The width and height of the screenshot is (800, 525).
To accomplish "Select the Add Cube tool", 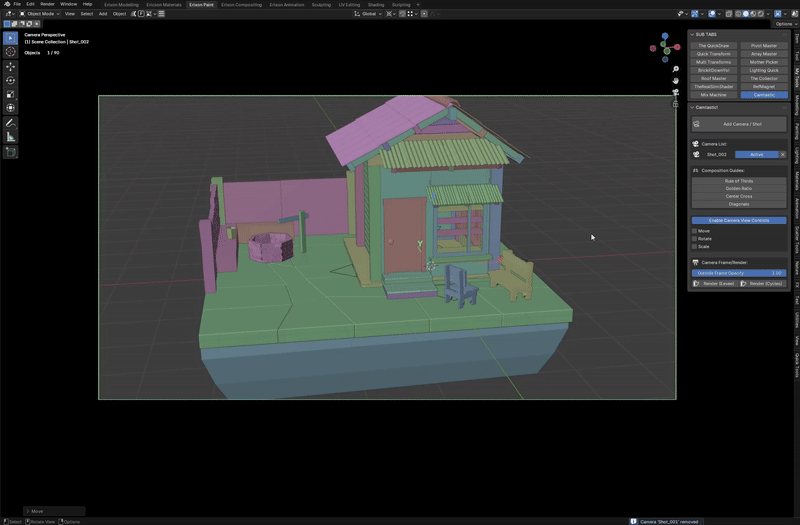I will pyautogui.click(x=10, y=152).
